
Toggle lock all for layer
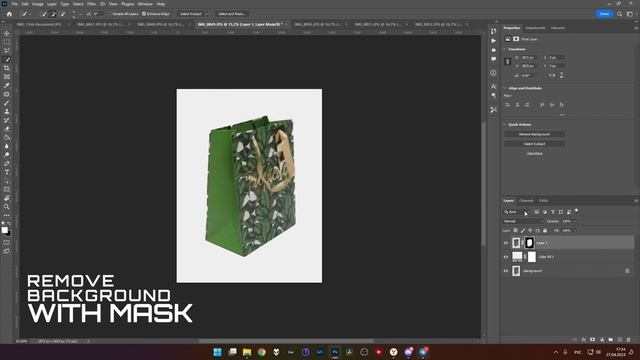tap(545, 230)
